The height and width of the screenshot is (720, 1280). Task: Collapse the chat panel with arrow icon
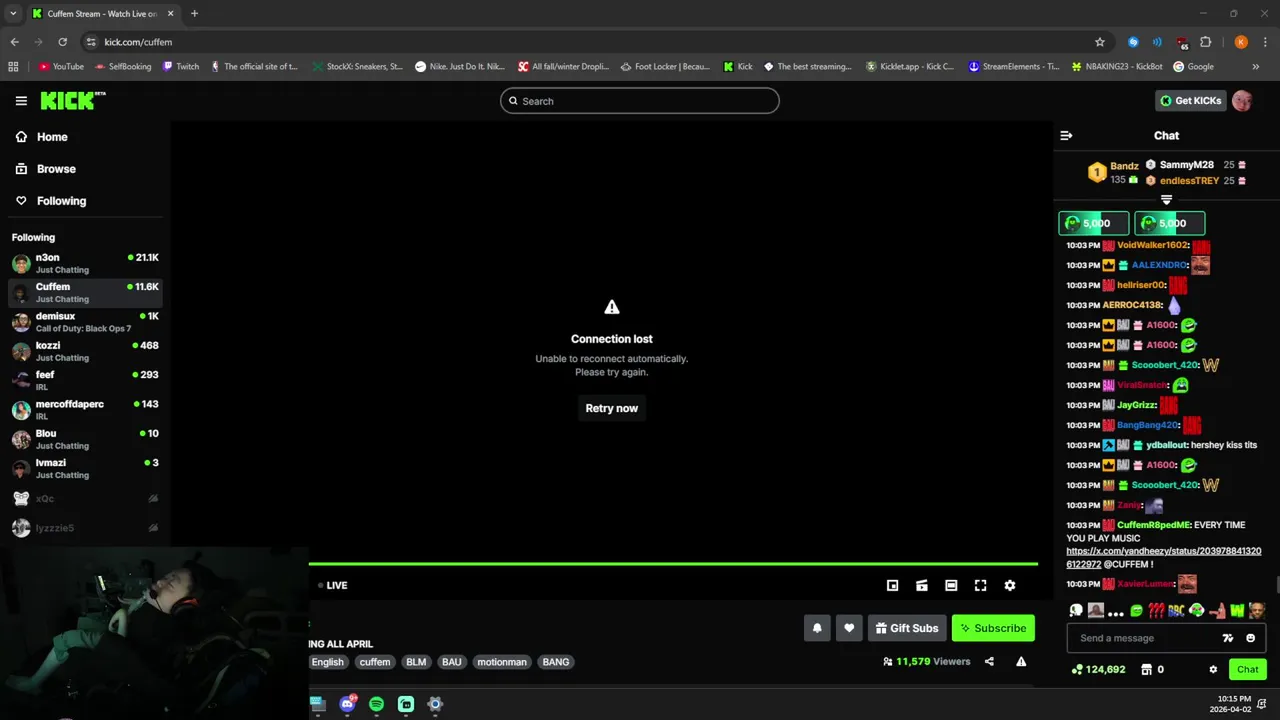coord(1066,135)
